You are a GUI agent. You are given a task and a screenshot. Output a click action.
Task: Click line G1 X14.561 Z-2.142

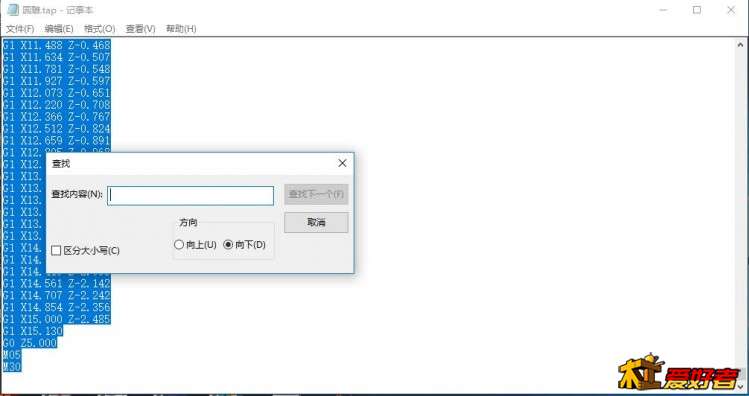click(56, 283)
